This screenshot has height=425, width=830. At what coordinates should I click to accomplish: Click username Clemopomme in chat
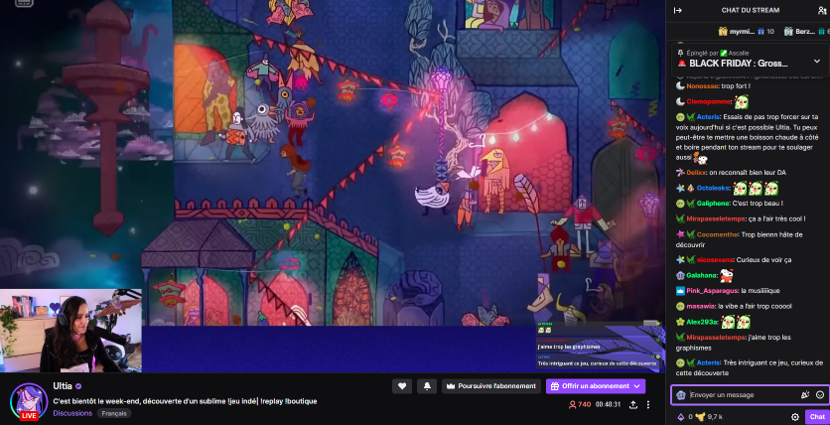[709, 101]
